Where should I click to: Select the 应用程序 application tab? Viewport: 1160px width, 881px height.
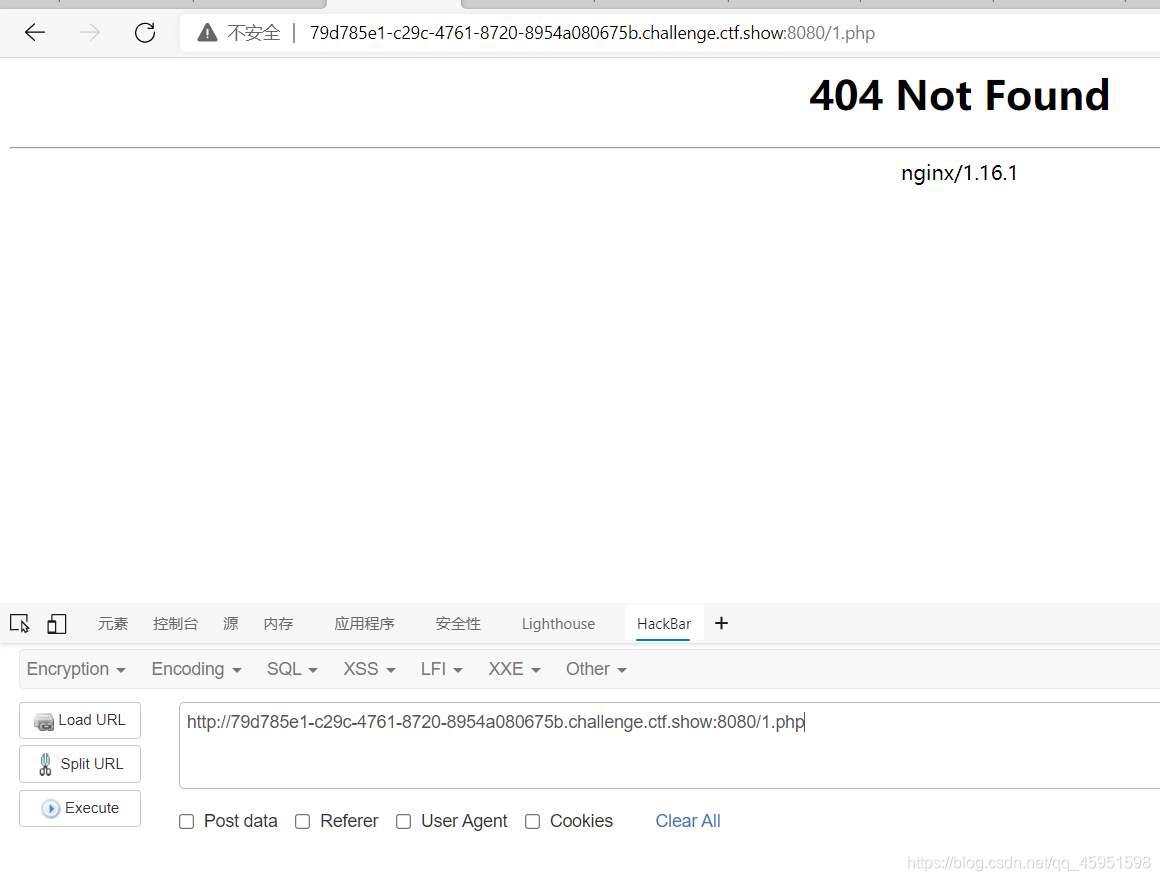(x=364, y=624)
